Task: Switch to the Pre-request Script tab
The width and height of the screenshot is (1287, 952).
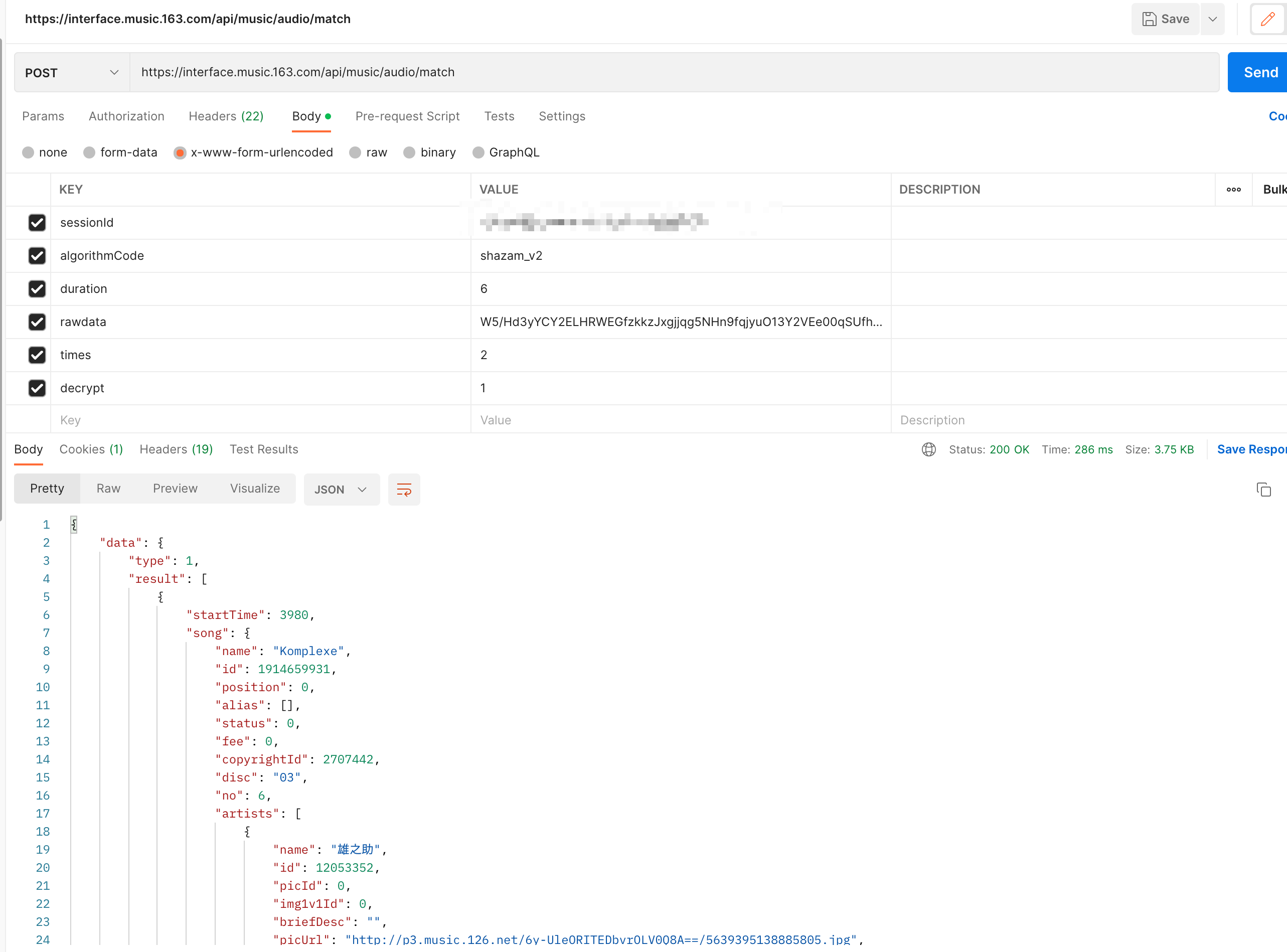Action: coord(407,116)
